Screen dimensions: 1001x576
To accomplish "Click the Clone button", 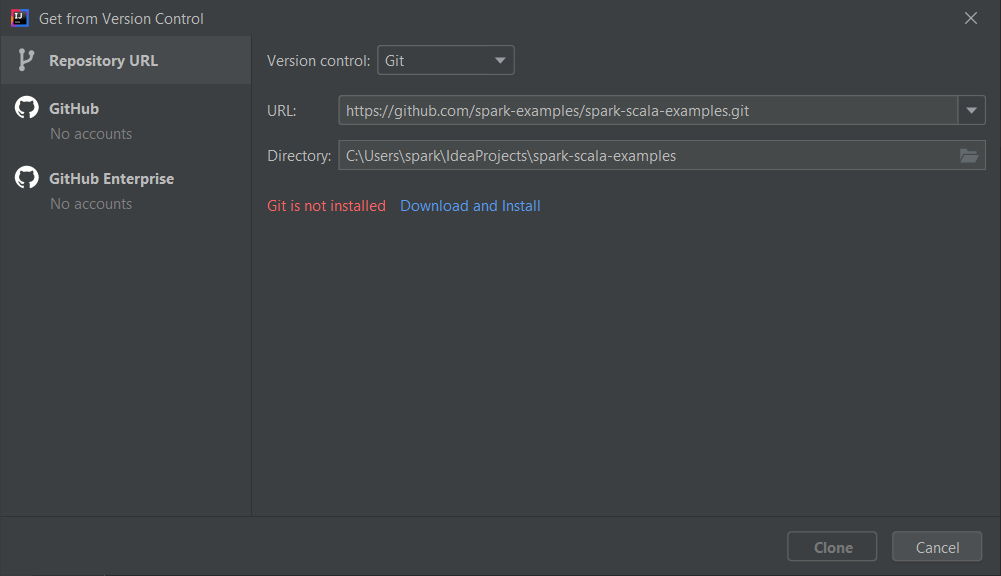I will pos(832,547).
